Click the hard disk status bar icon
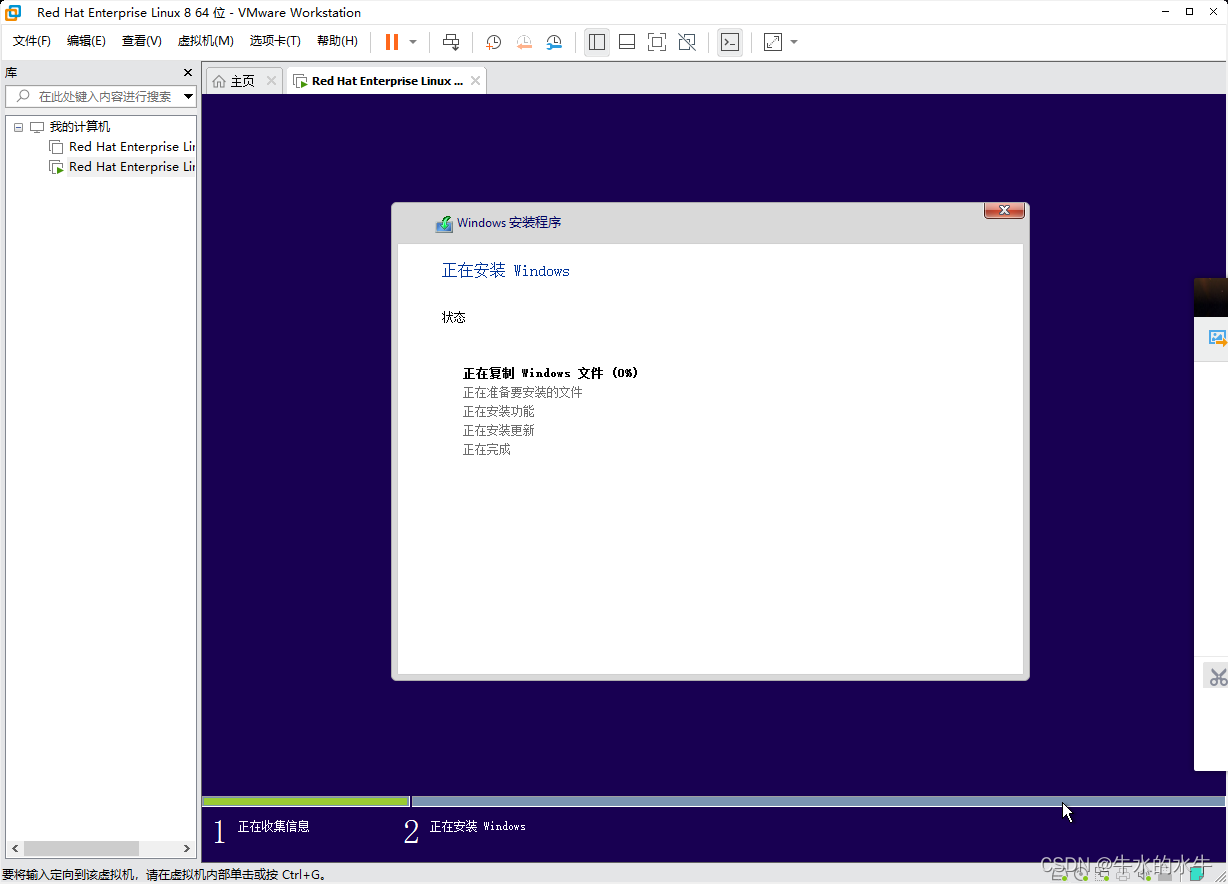This screenshot has width=1228, height=884. pyautogui.click(x=1058, y=875)
